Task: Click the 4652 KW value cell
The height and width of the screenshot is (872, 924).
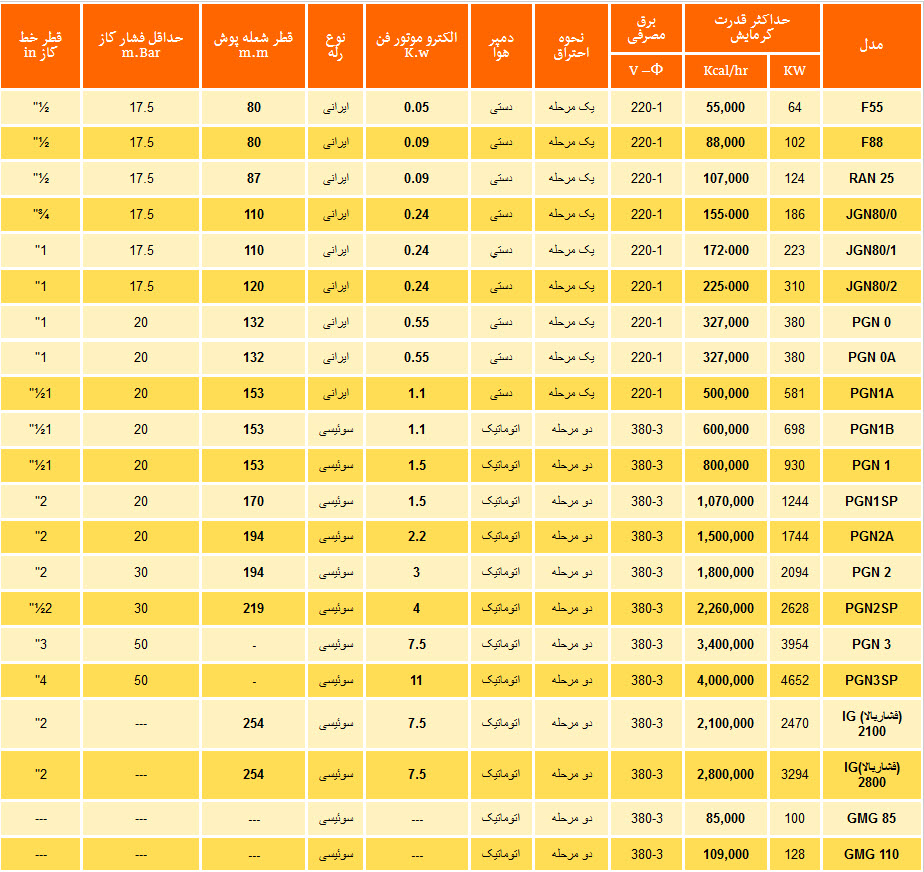Action: pos(795,681)
